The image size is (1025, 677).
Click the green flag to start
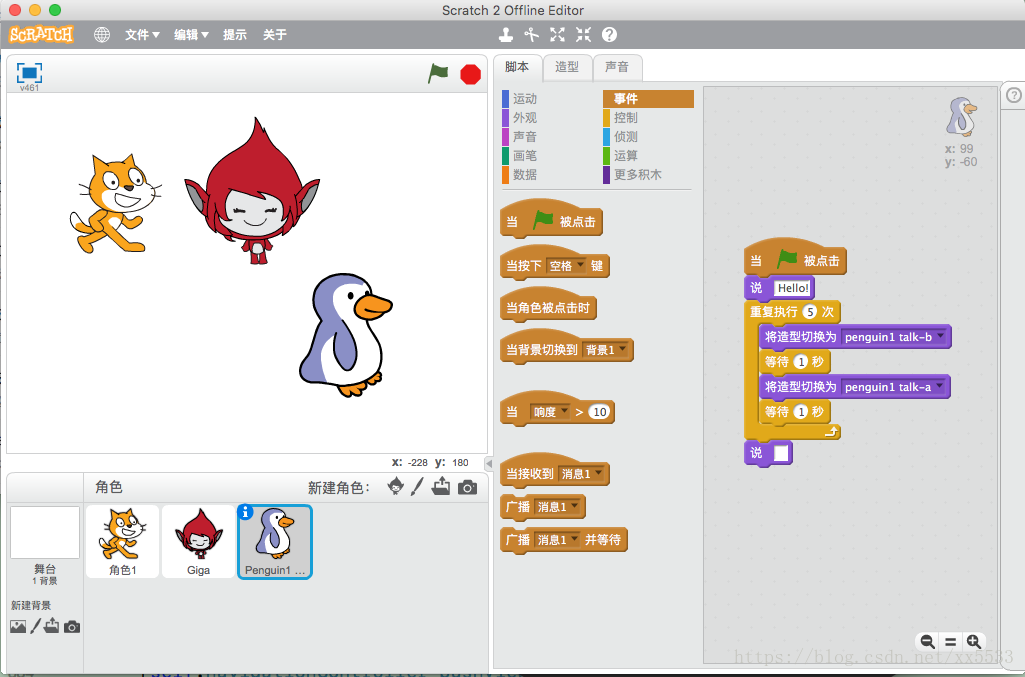(438, 73)
